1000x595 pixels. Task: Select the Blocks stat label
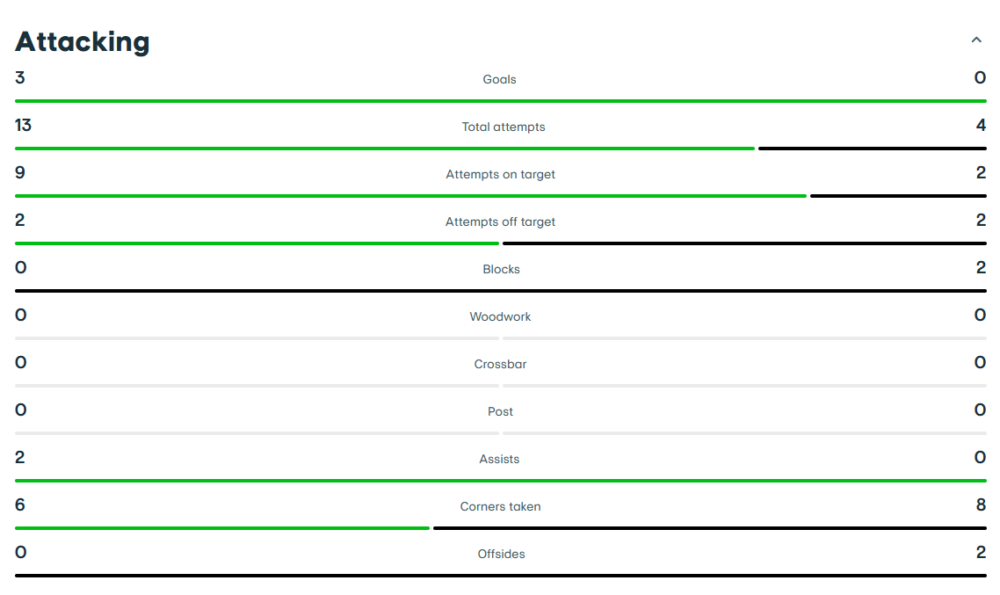coord(501,269)
